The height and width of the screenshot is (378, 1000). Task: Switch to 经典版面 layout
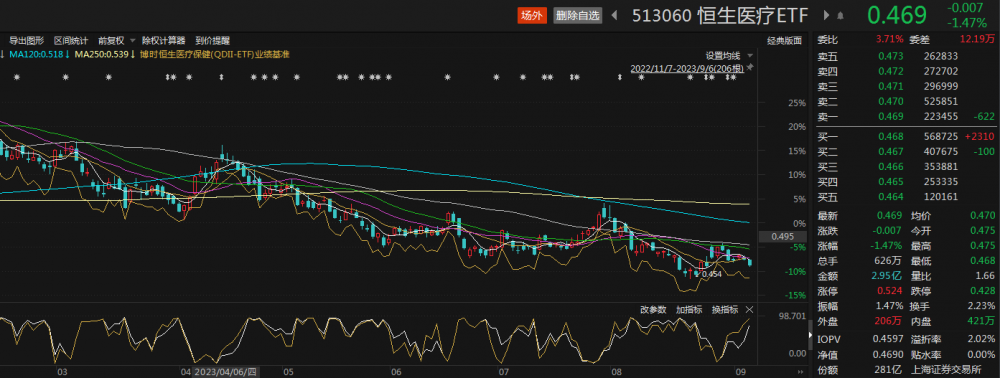(x=784, y=41)
